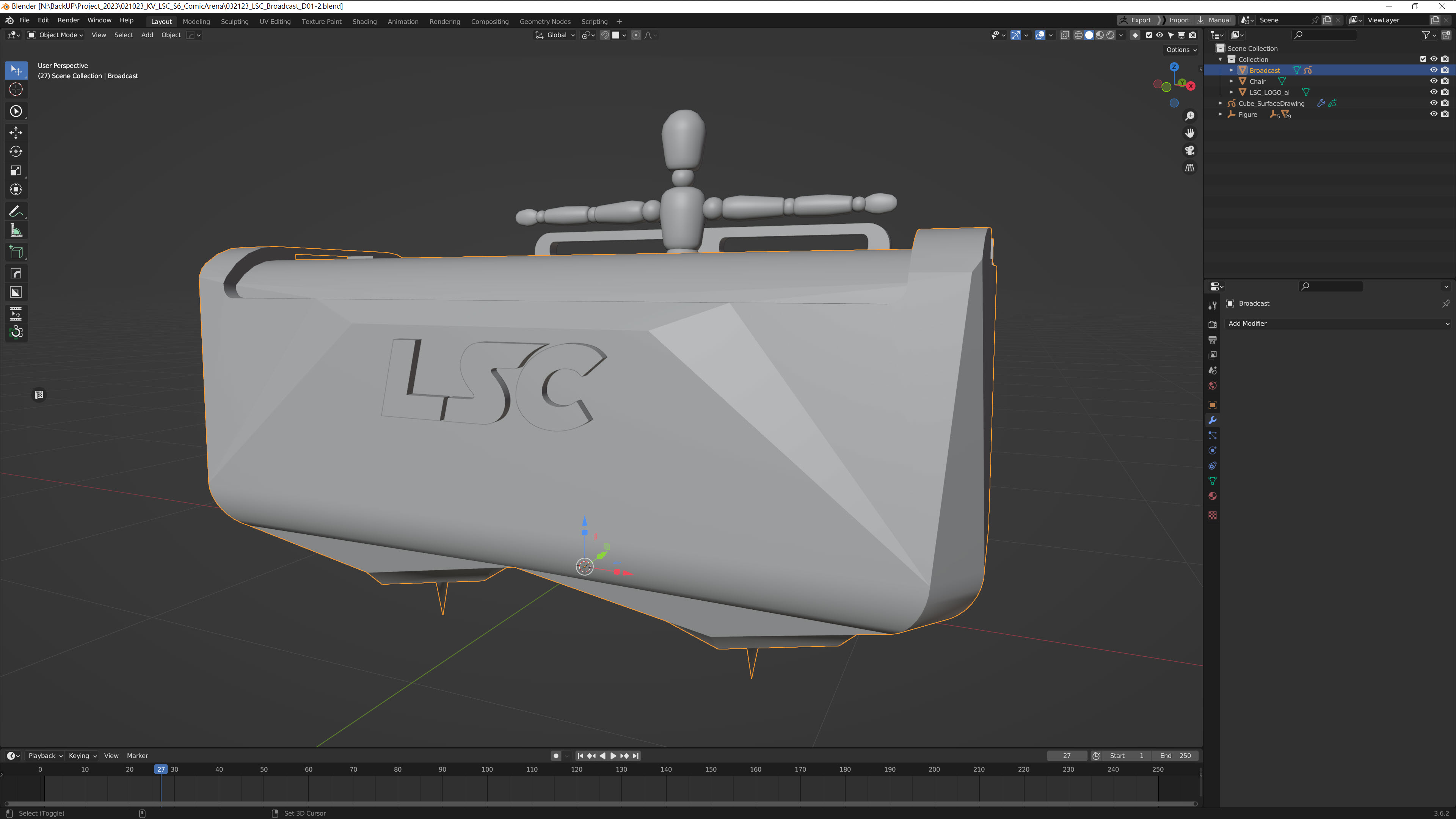
Task: Select the Move tool in toolbar
Action: [16, 132]
